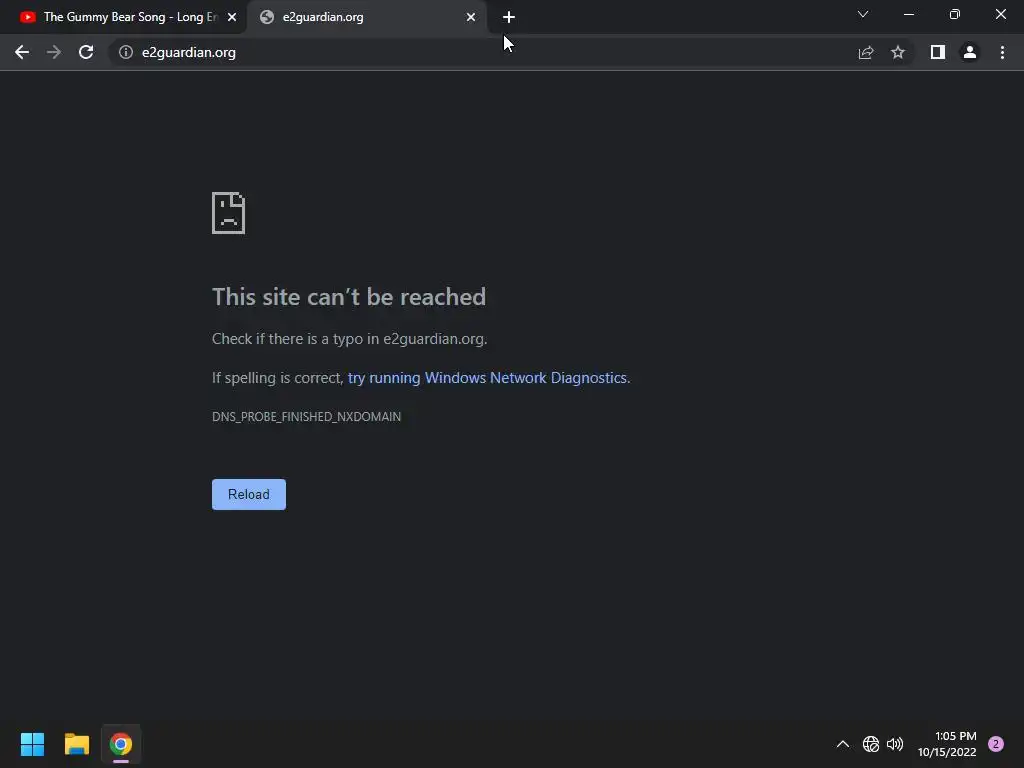Bookmark this tab with the star icon
The image size is (1024, 768).
click(x=898, y=52)
